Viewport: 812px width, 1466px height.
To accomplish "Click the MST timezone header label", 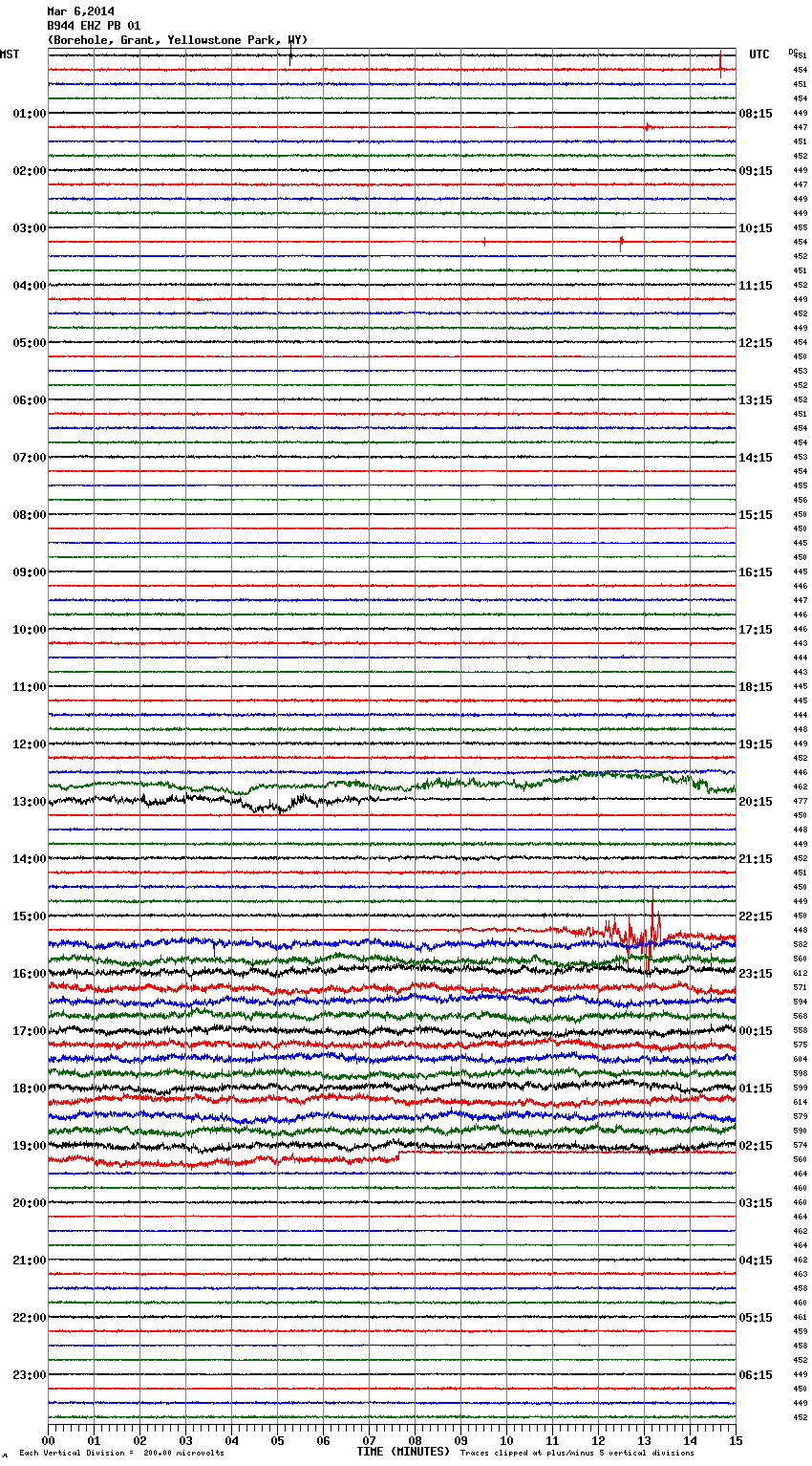I will 10,55.
